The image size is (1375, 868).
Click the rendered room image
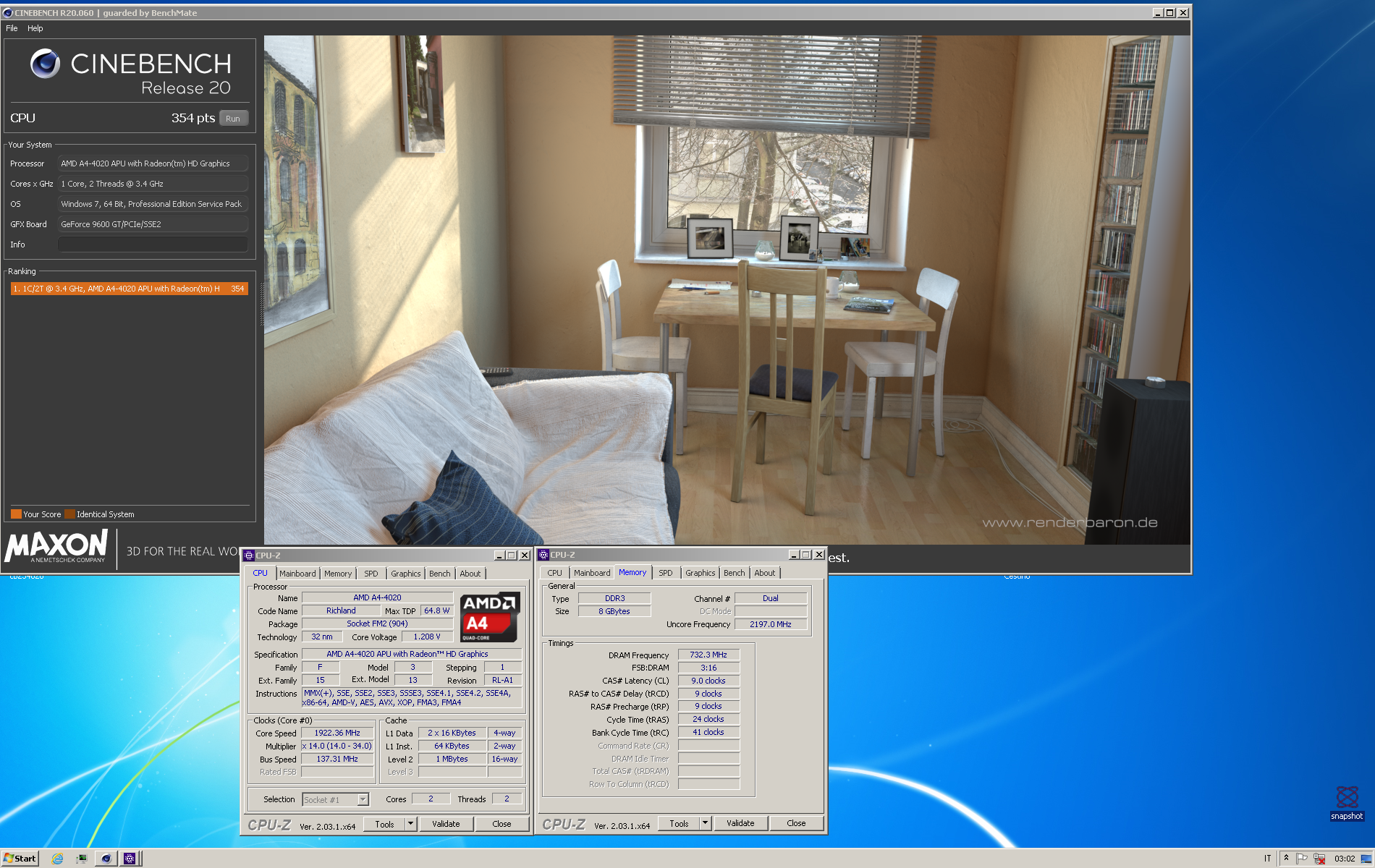click(x=727, y=290)
